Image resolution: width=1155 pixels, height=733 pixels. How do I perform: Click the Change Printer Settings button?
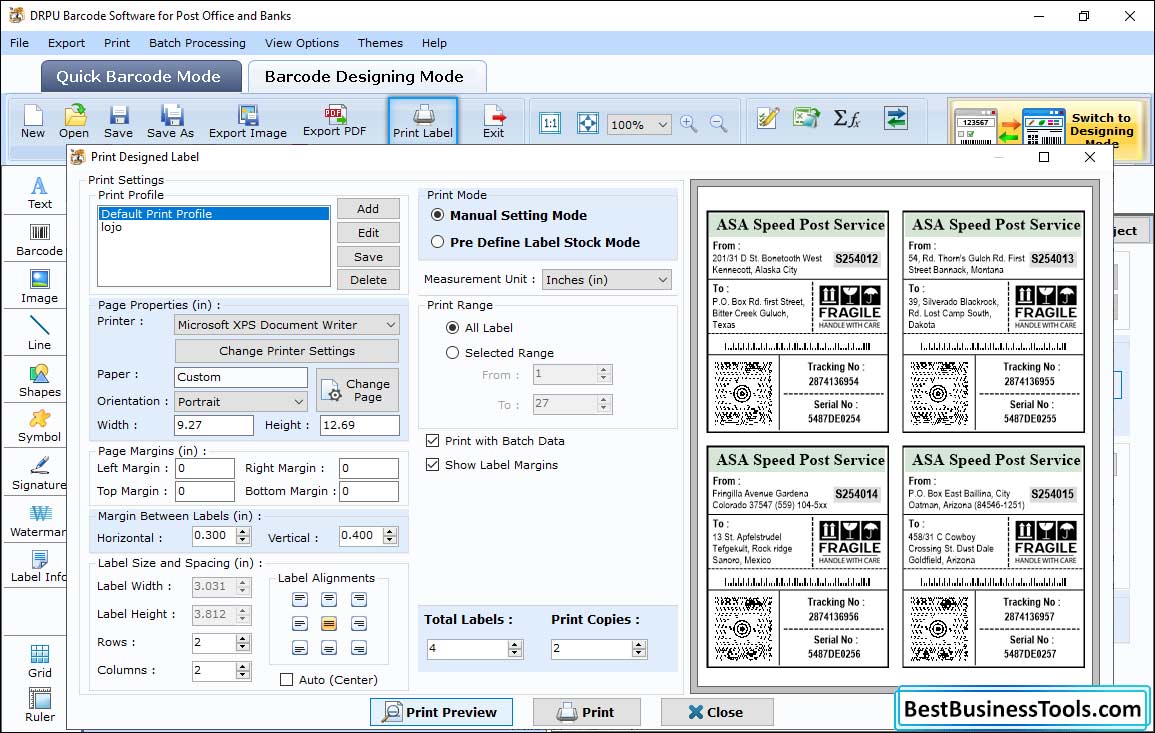(x=287, y=351)
